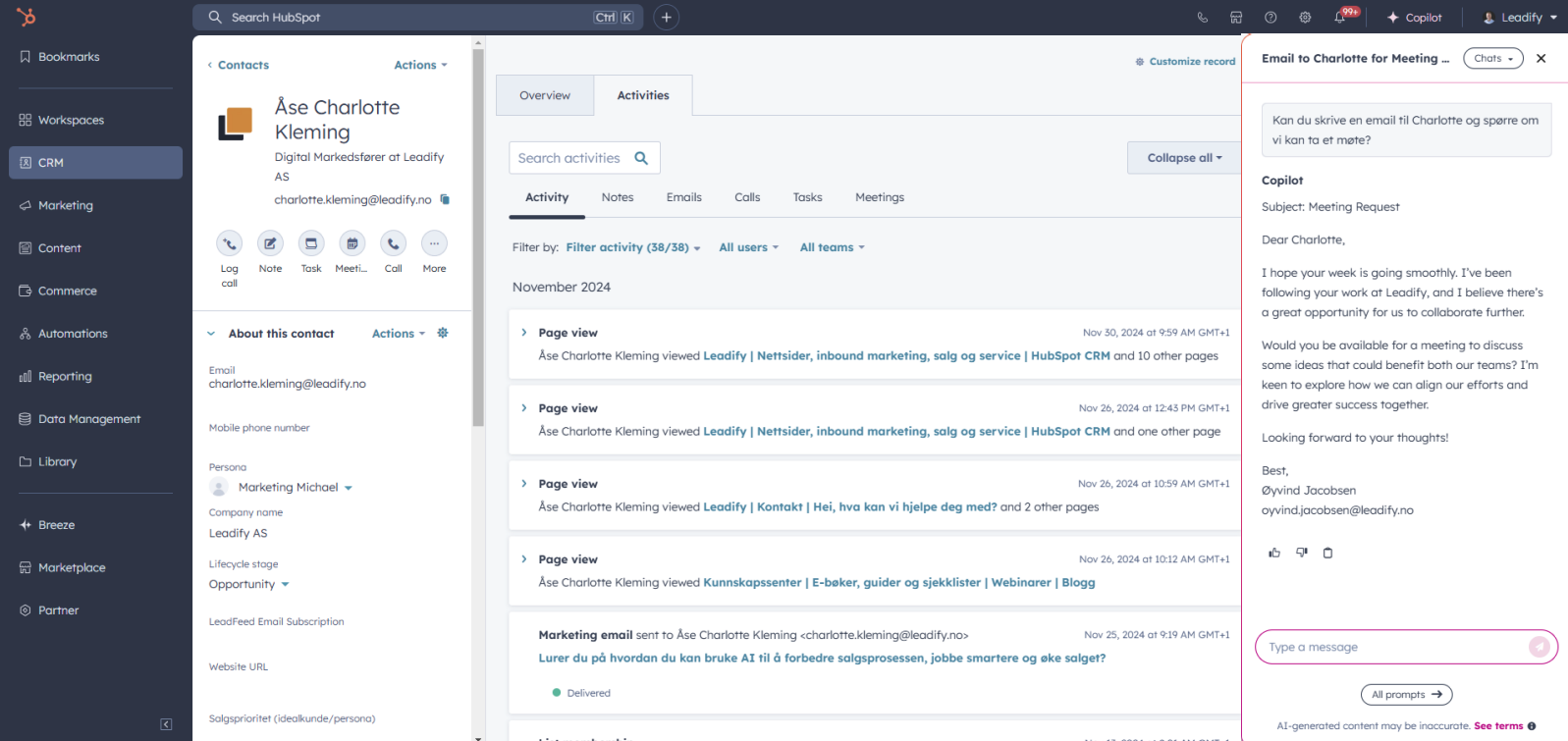
Task: Open the HubSpot sprocket logo home
Action: click(x=27, y=17)
